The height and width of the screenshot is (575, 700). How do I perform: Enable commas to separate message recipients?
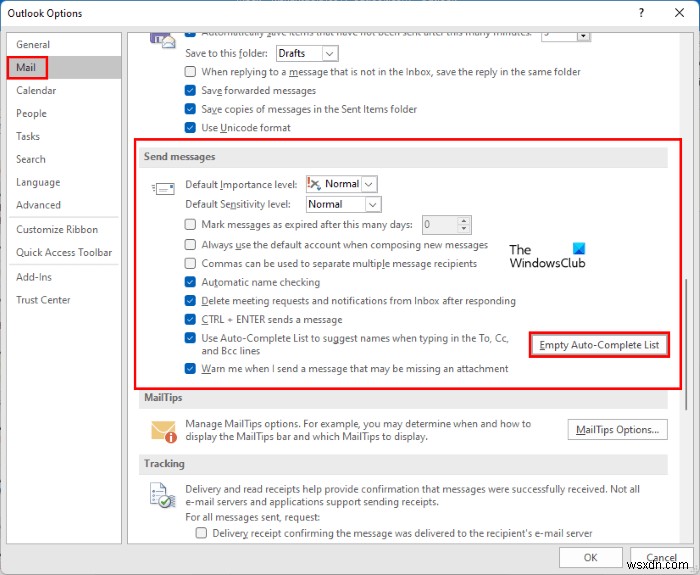[190, 263]
